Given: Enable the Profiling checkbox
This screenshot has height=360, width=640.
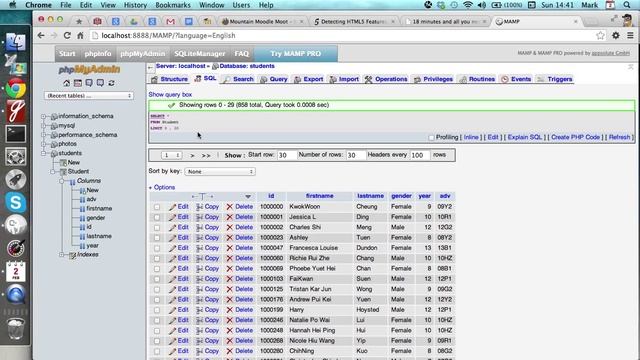Looking at the screenshot, I should [431, 138].
